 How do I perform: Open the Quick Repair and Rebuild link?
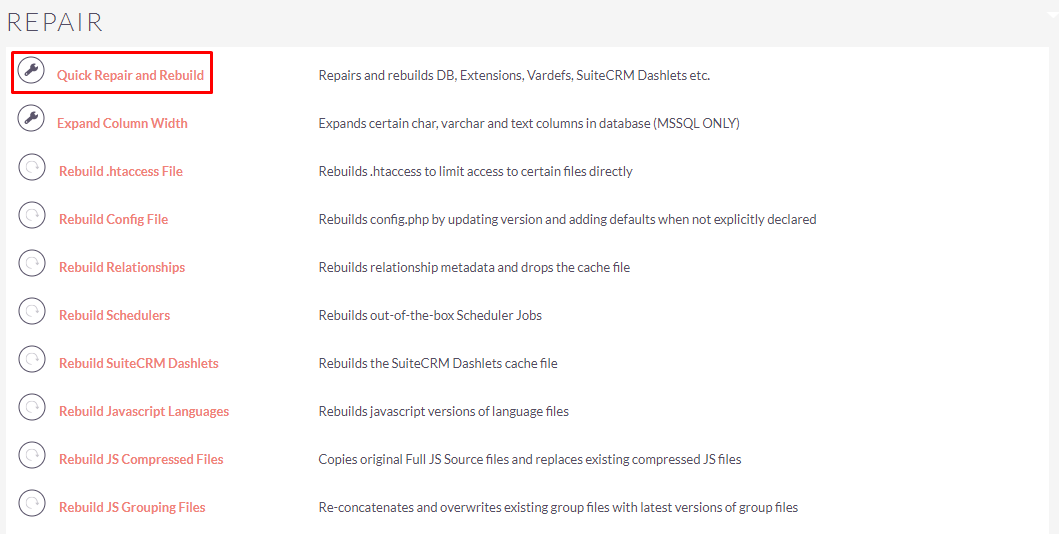130,75
